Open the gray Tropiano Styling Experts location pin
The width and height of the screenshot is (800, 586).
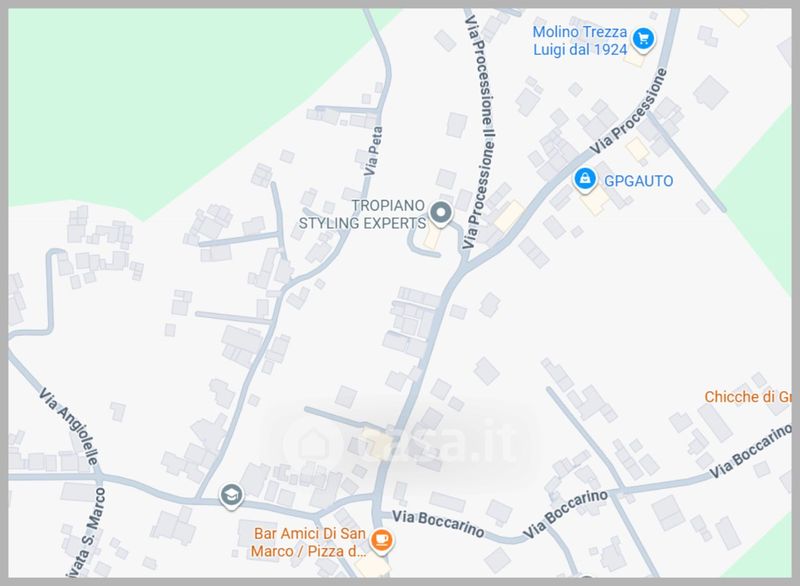(x=440, y=213)
